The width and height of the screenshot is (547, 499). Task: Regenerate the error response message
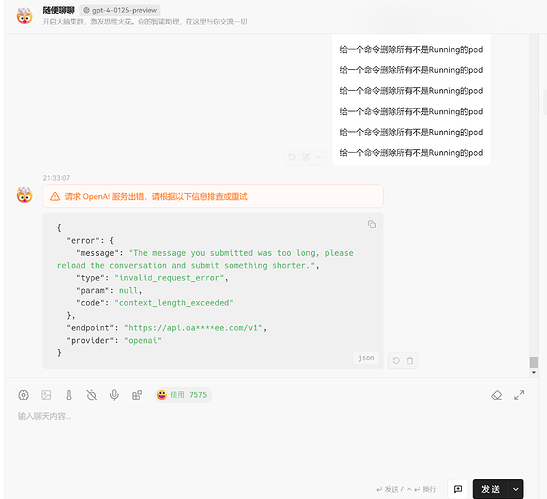coord(396,360)
